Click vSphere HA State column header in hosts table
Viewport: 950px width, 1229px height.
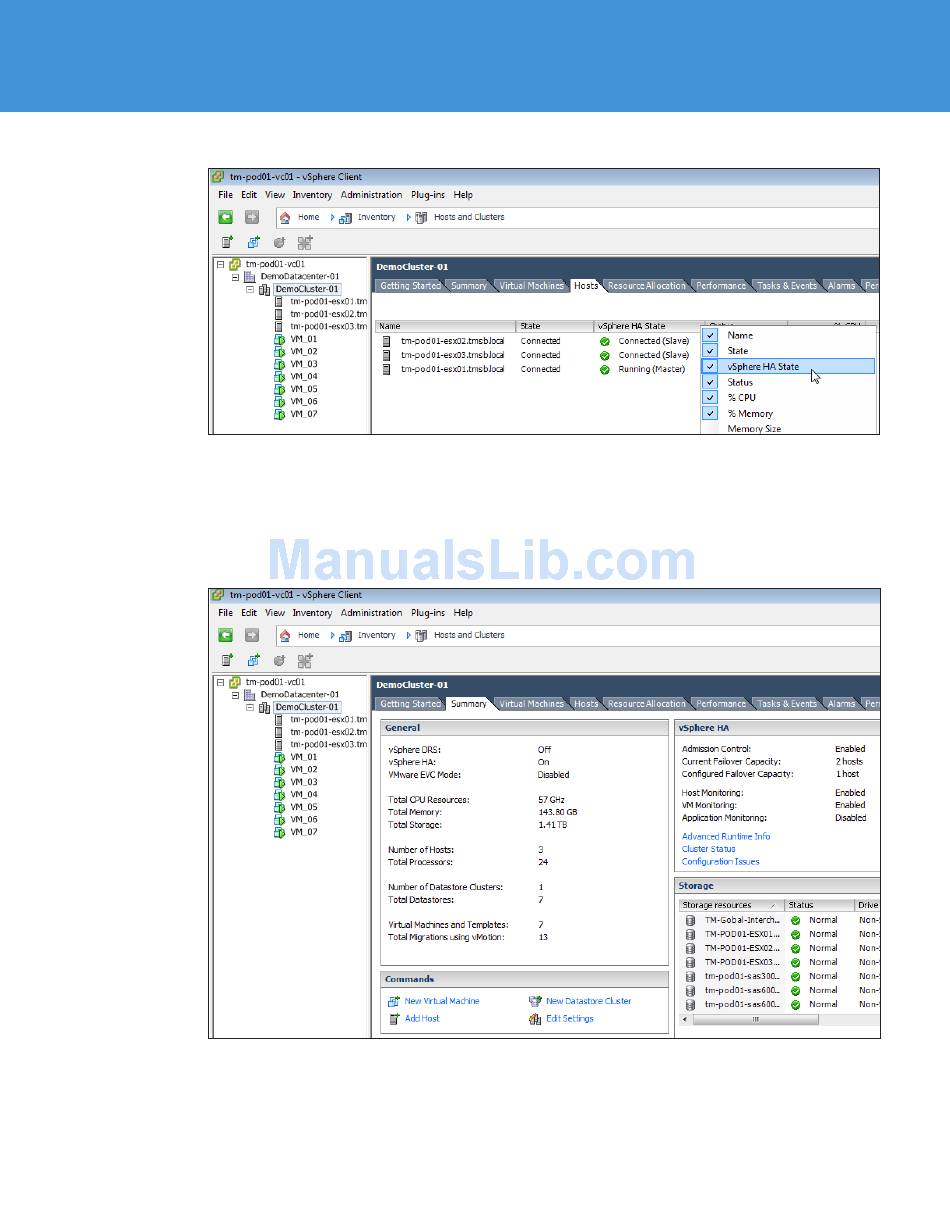coord(647,326)
